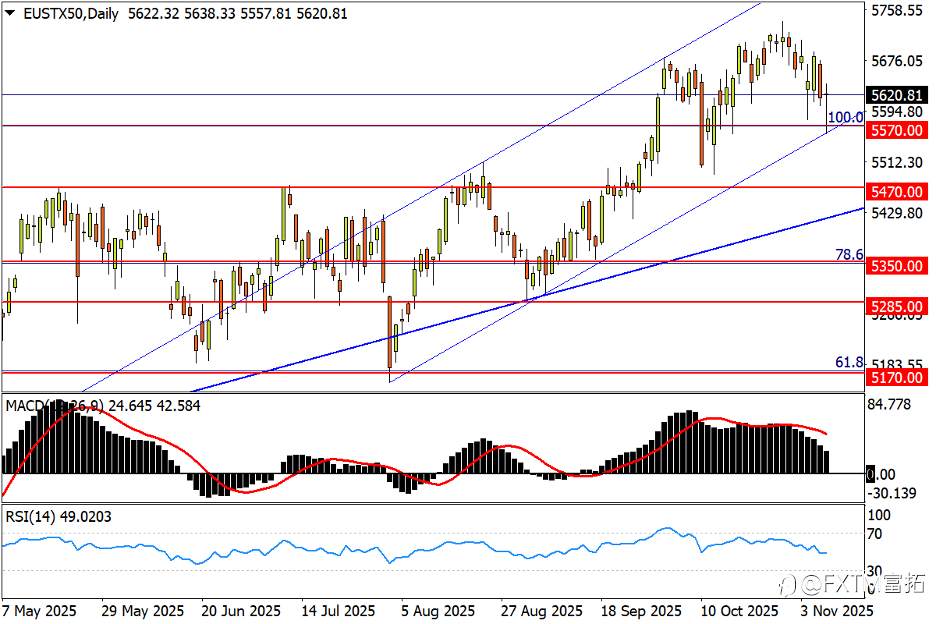Click the red 5350.00 level label
The width and height of the screenshot is (936, 624).
(x=897, y=266)
